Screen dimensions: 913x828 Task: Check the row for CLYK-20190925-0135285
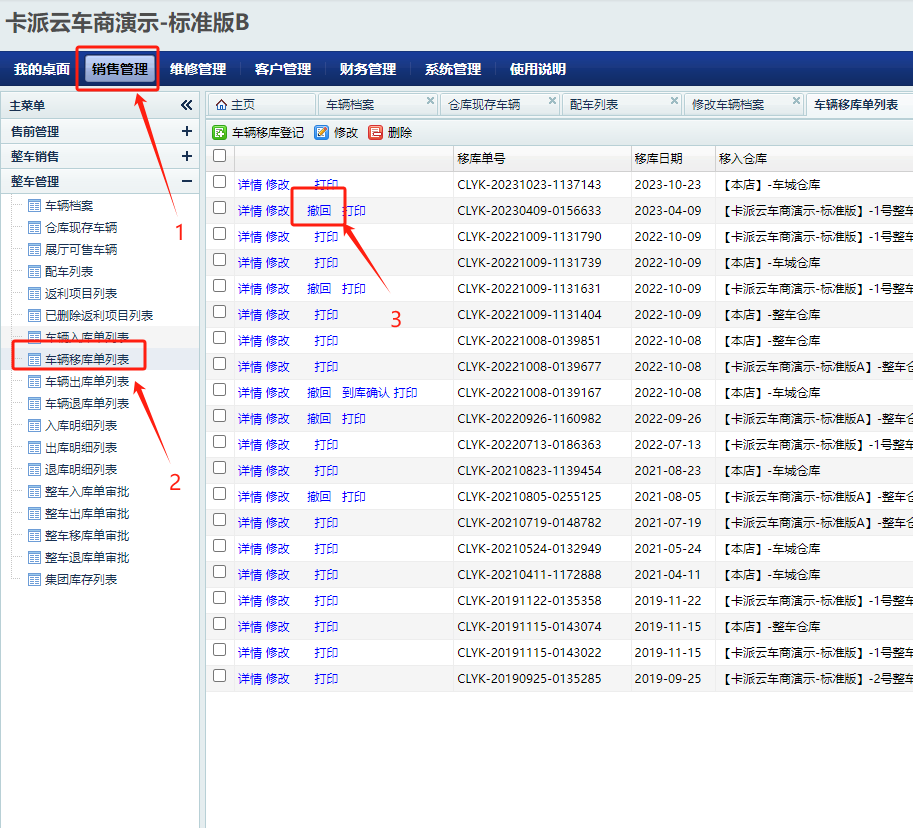pyautogui.click(x=220, y=676)
